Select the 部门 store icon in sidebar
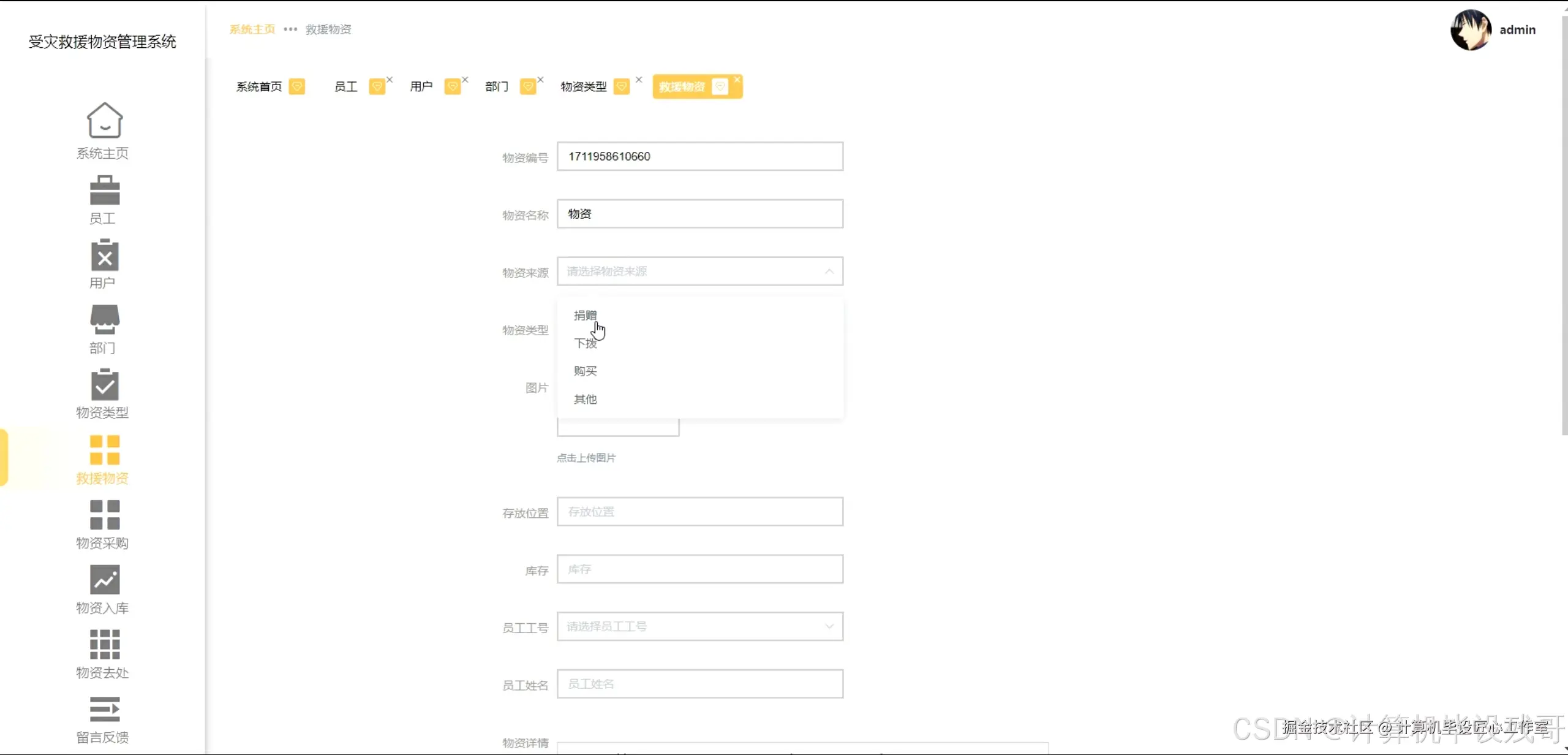Image resolution: width=1568 pixels, height=755 pixels. (104, 319)
